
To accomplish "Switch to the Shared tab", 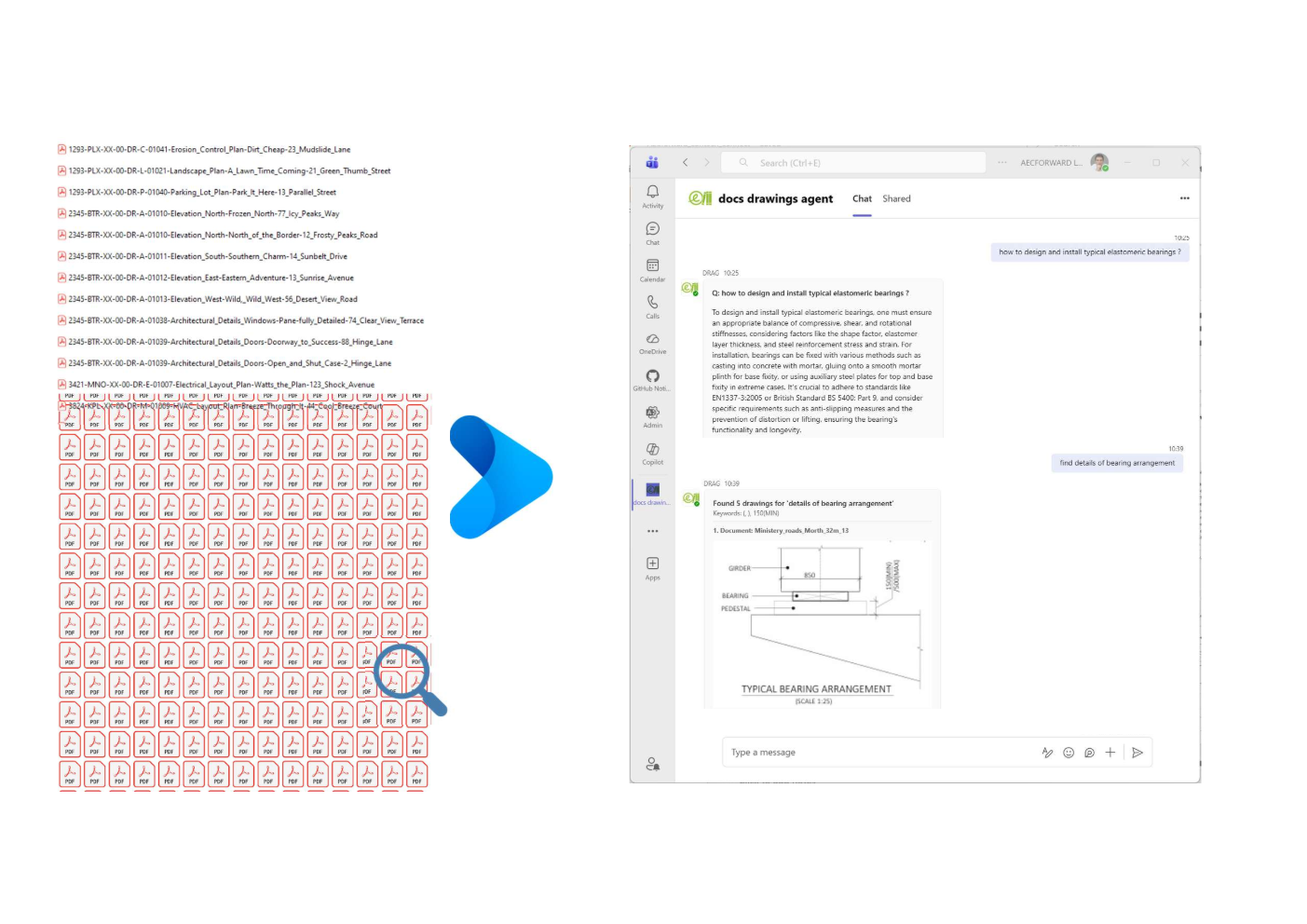I will click(896, 198).
